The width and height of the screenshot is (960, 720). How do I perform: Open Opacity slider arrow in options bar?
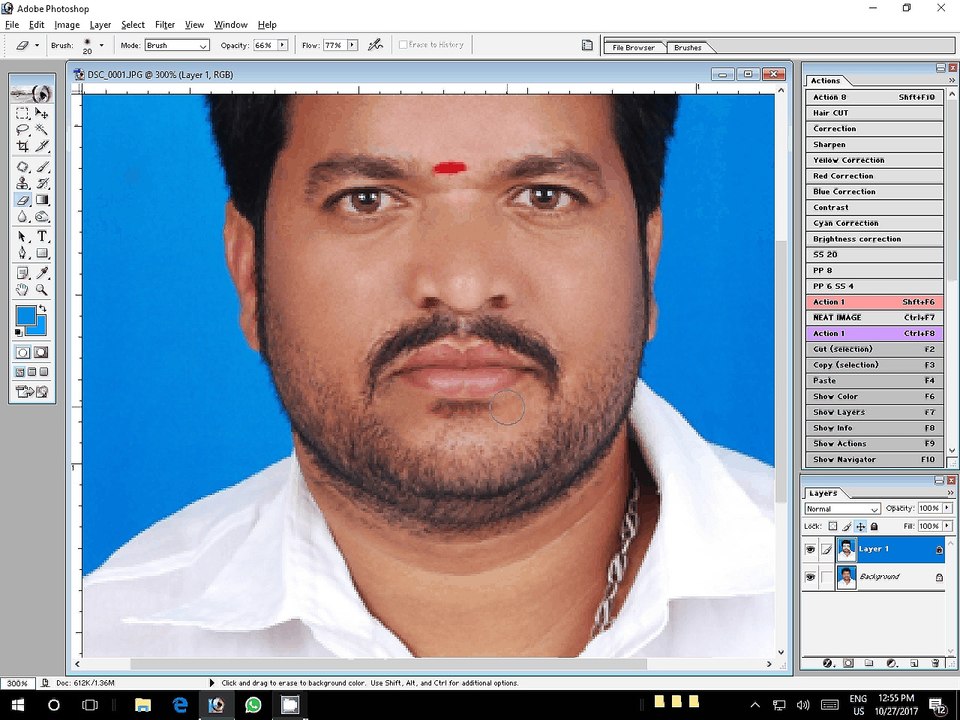(x=282, y=45)
